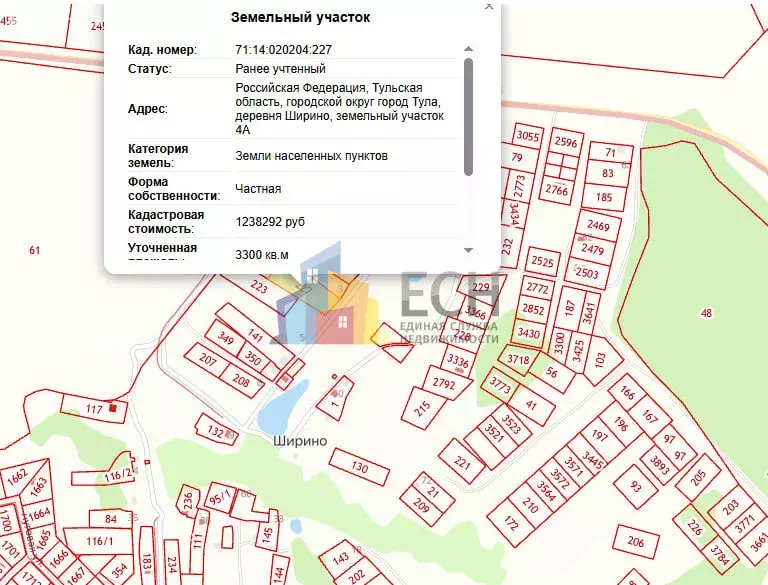Select parcel 2852 on the map
Screen dimensions: 768x585
pyautogui.click(x=533, y=309)
